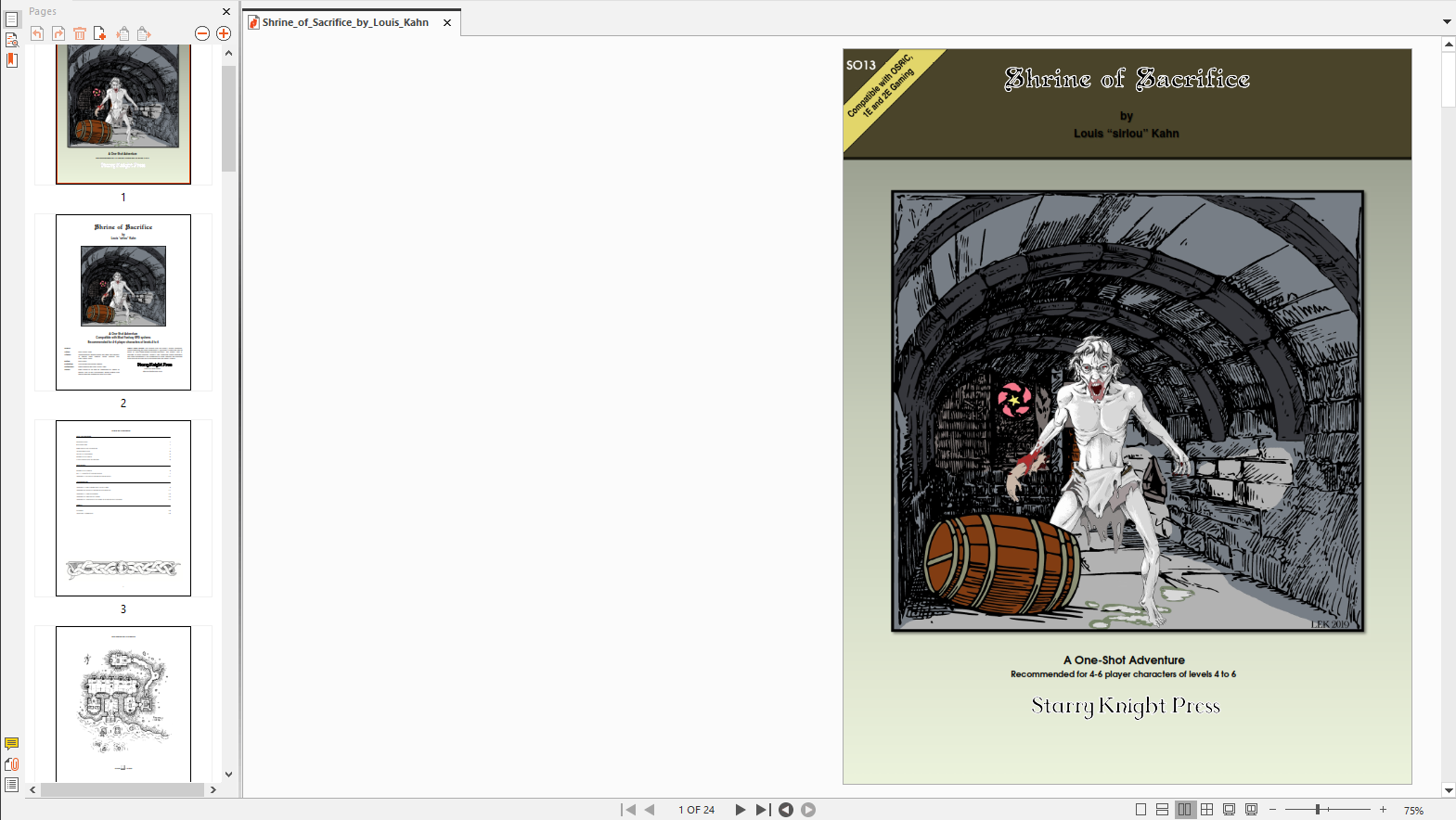Open the comments panel from the sidebar
The image size is (1456, 820).
[12, 744]
